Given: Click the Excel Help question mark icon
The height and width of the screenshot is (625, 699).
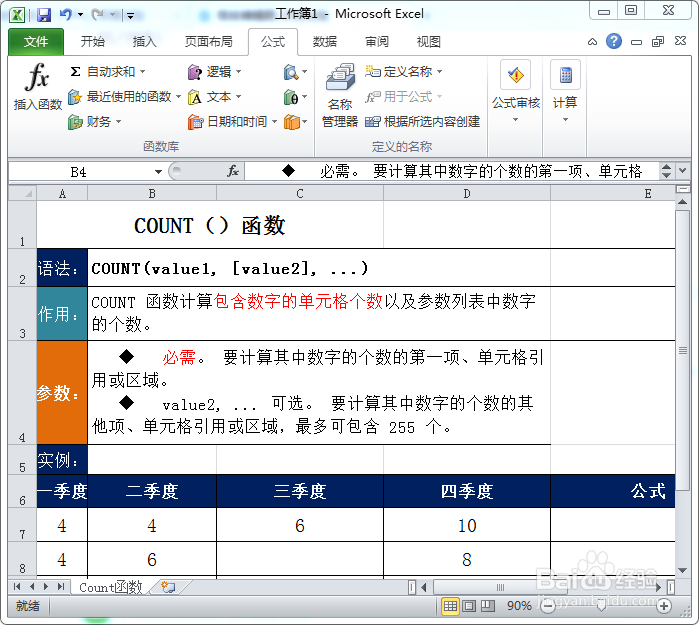Looking at the screenshot, I should 614,41.
